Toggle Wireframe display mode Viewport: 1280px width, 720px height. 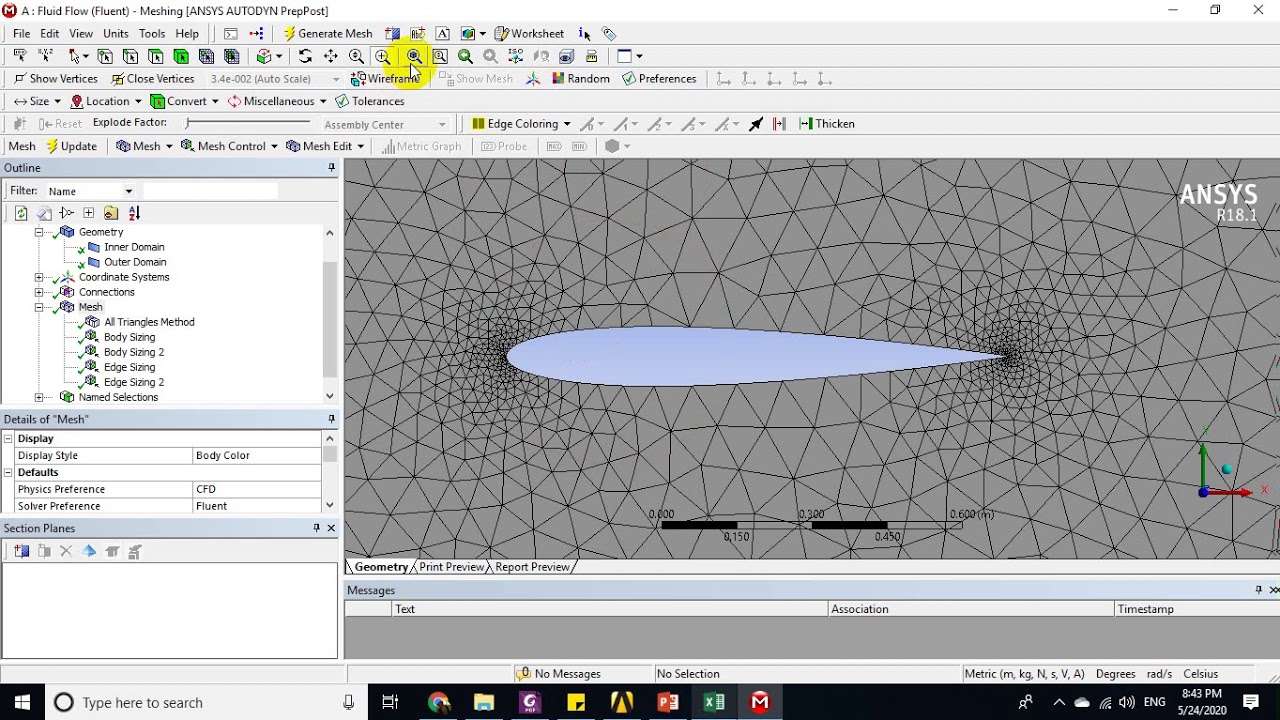coord(384,79)
